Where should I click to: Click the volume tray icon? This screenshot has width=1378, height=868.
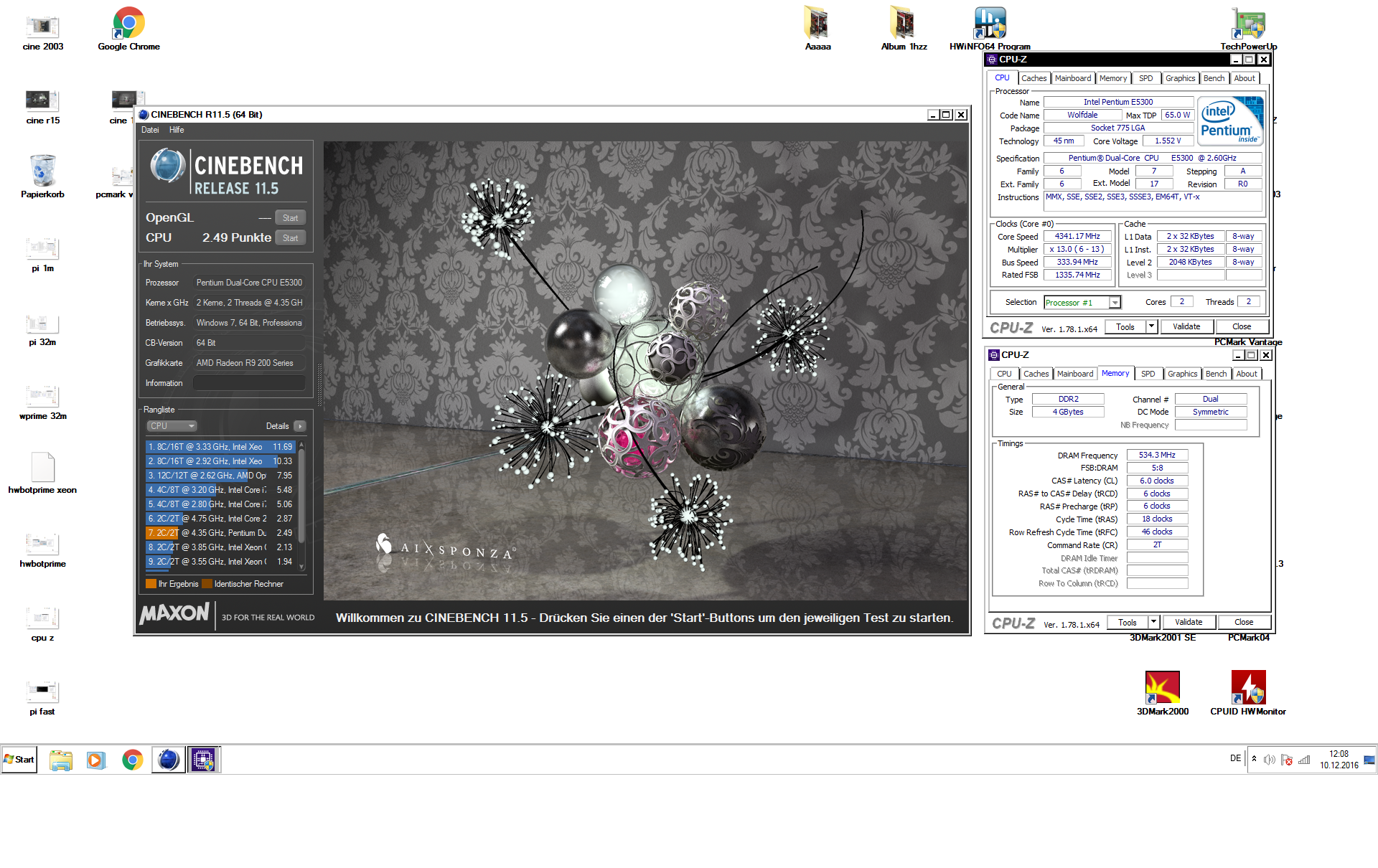[x=1269, y=760]
